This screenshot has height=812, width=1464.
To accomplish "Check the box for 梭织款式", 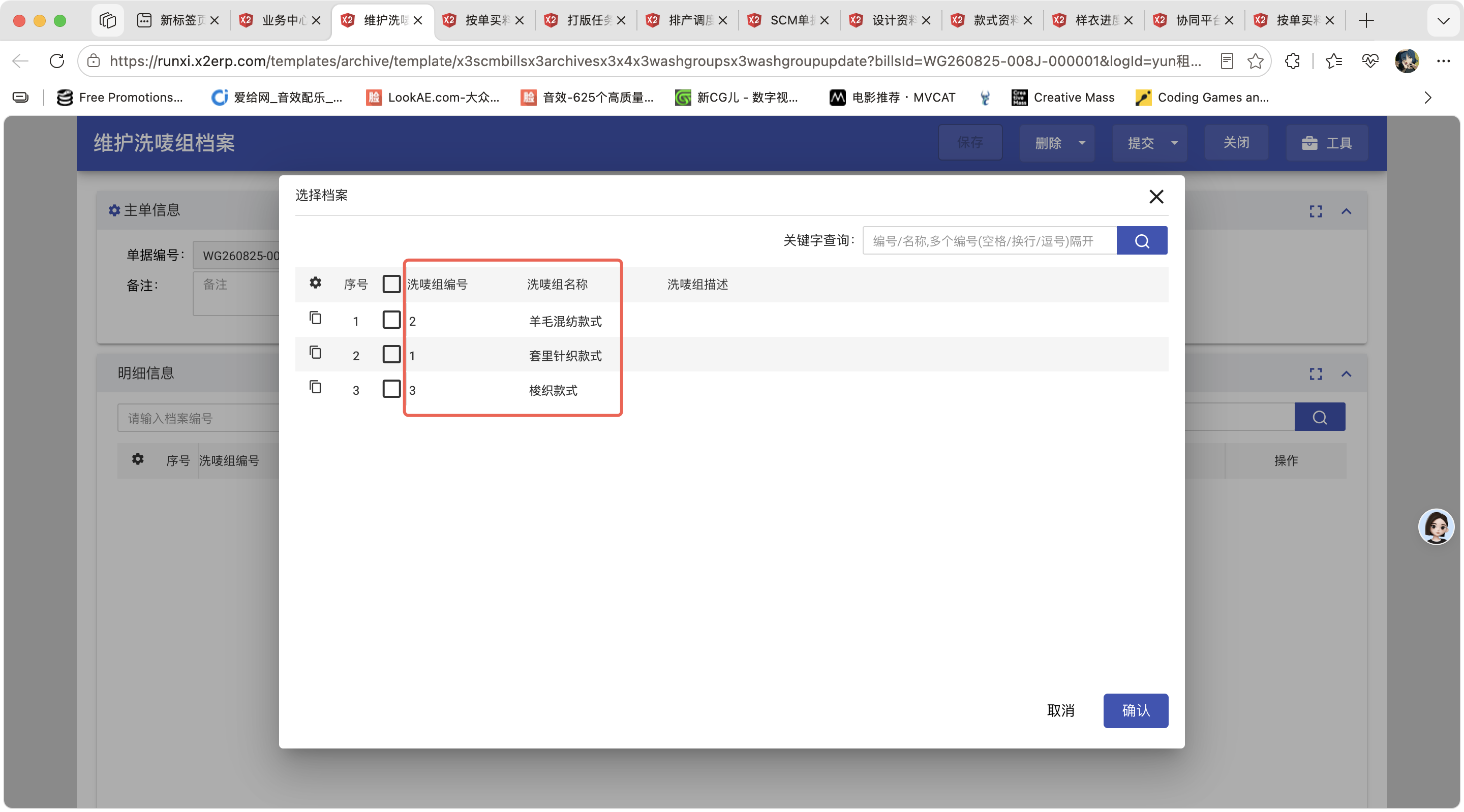I will (x=391, y=389).
